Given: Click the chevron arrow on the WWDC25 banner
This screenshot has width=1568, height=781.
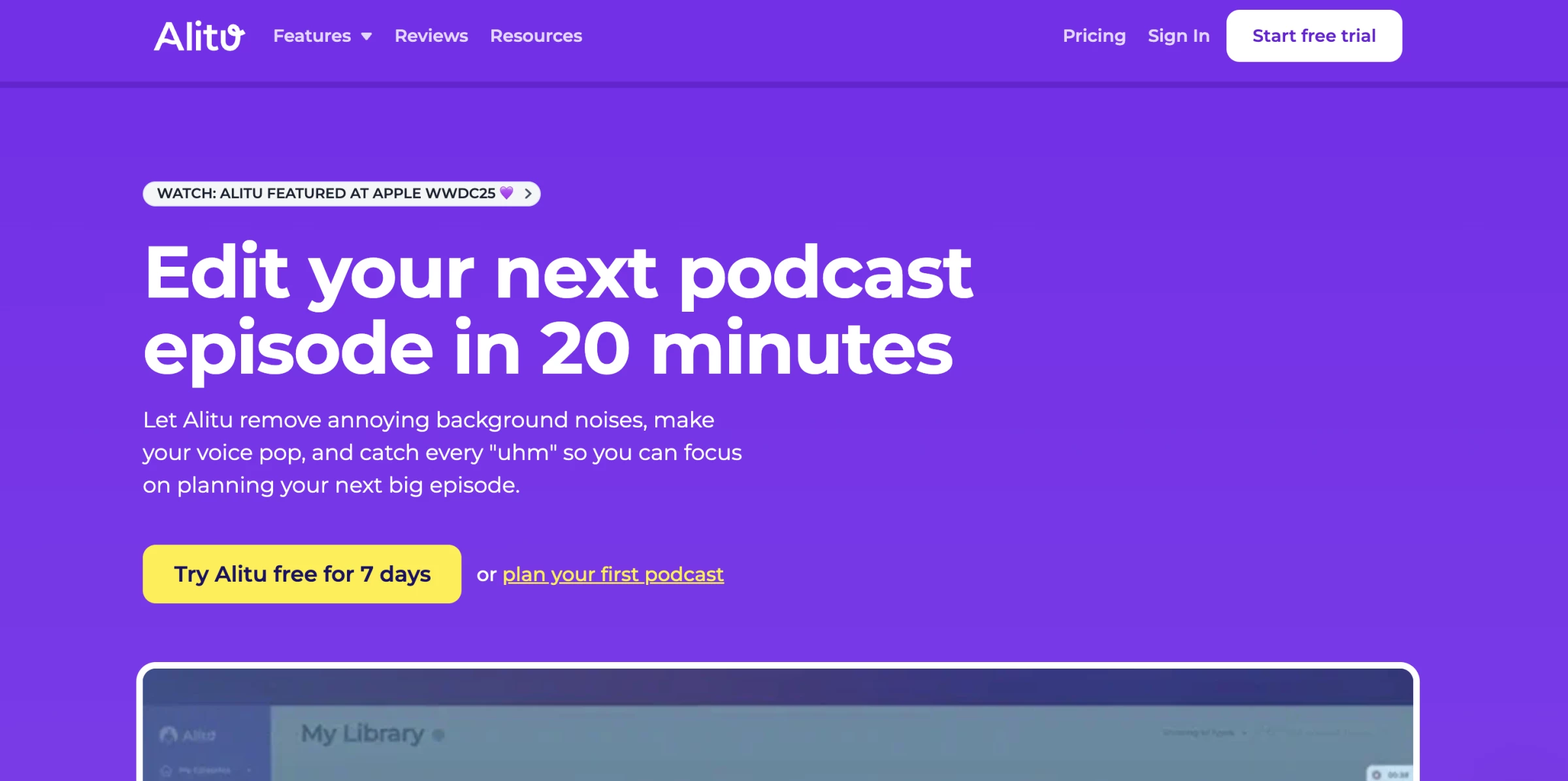Looking at the screenshot, I should click(x=528, y=193).
